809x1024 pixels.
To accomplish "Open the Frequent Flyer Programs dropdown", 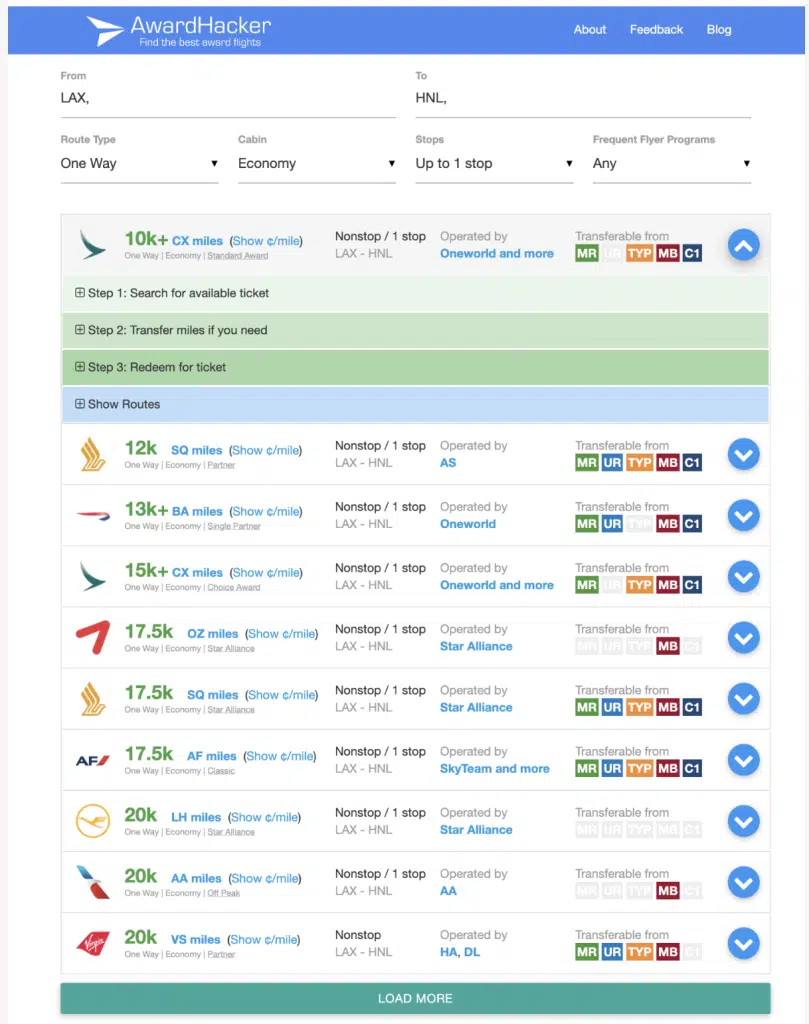I will tap(671, 164).
